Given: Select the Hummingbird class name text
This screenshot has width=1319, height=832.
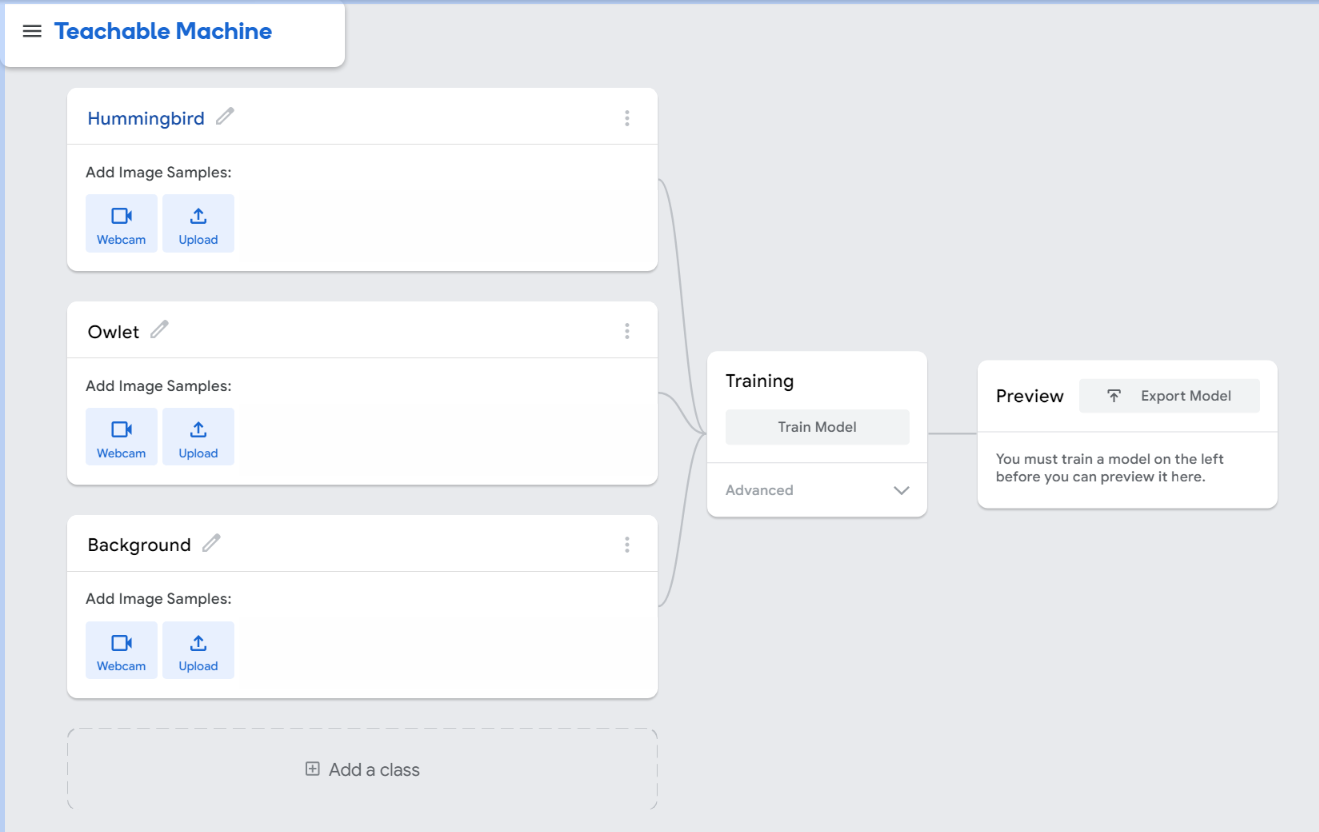Looking at the screenshot, I should tap(146, 118).
